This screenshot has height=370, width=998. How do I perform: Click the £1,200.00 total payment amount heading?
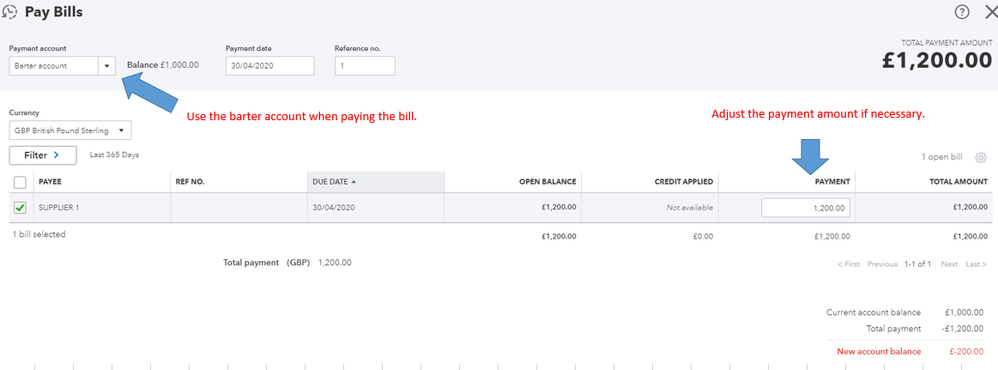click(936, 60)
